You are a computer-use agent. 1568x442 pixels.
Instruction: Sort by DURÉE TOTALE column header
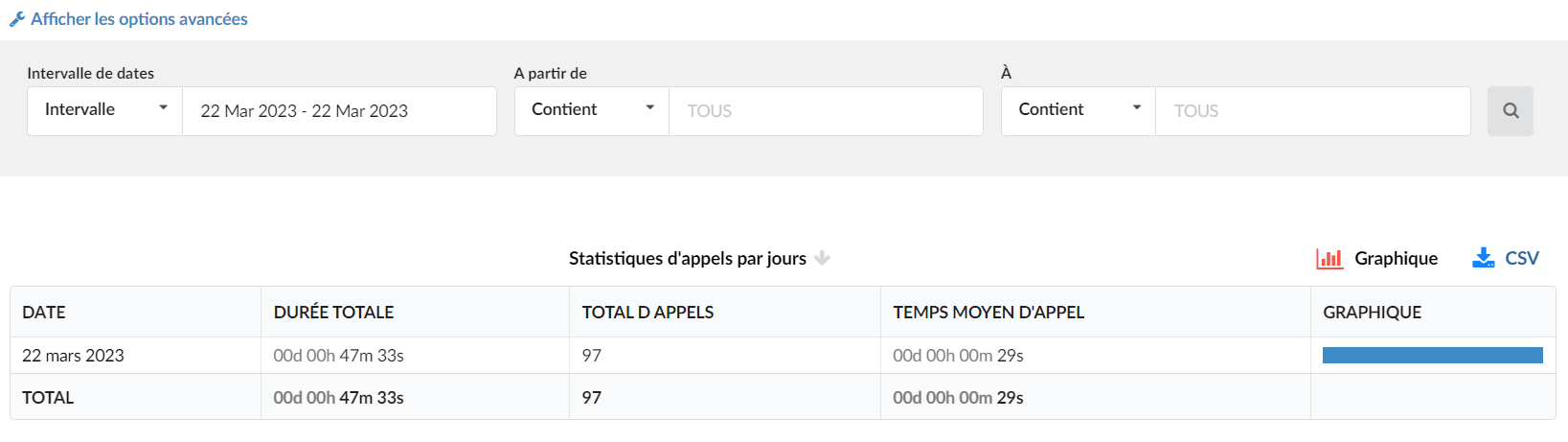pyautogui.click(x=333, y=313)
